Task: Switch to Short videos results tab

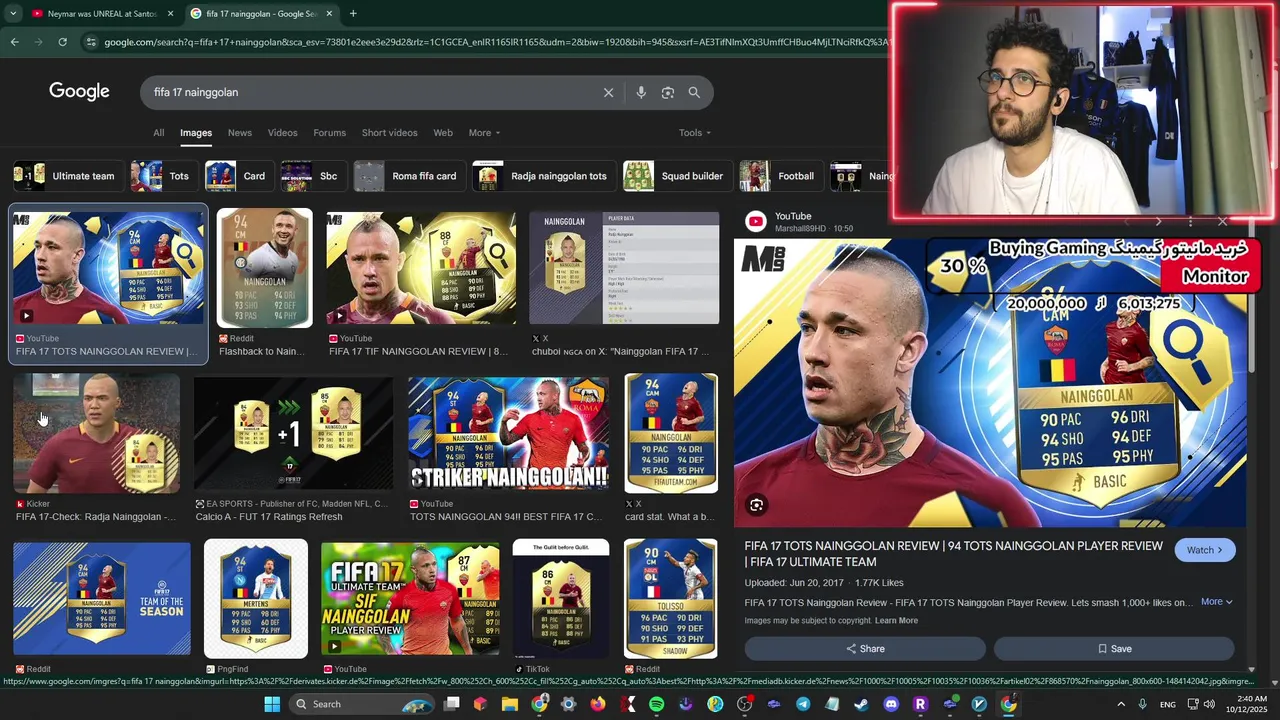Action: click(x=389, y=133)
